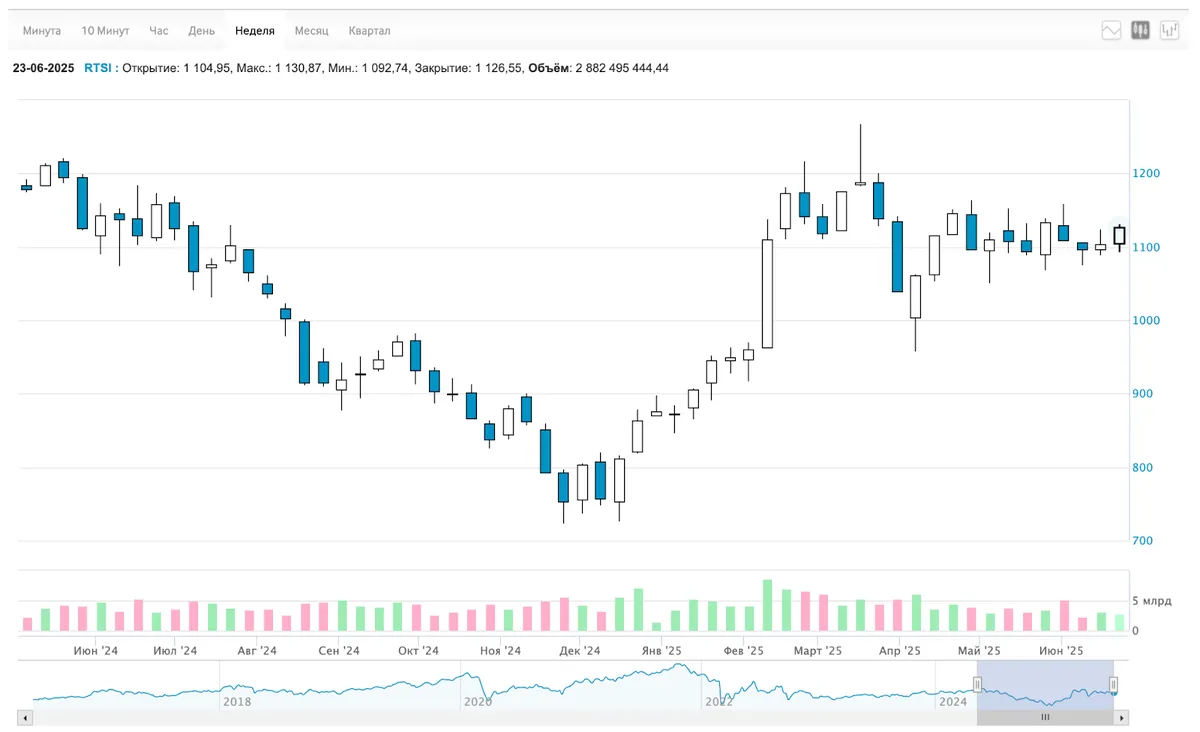Click the navigator scroll left arrow
Screen dimensions: 1200x732
[x=26, y=717]
